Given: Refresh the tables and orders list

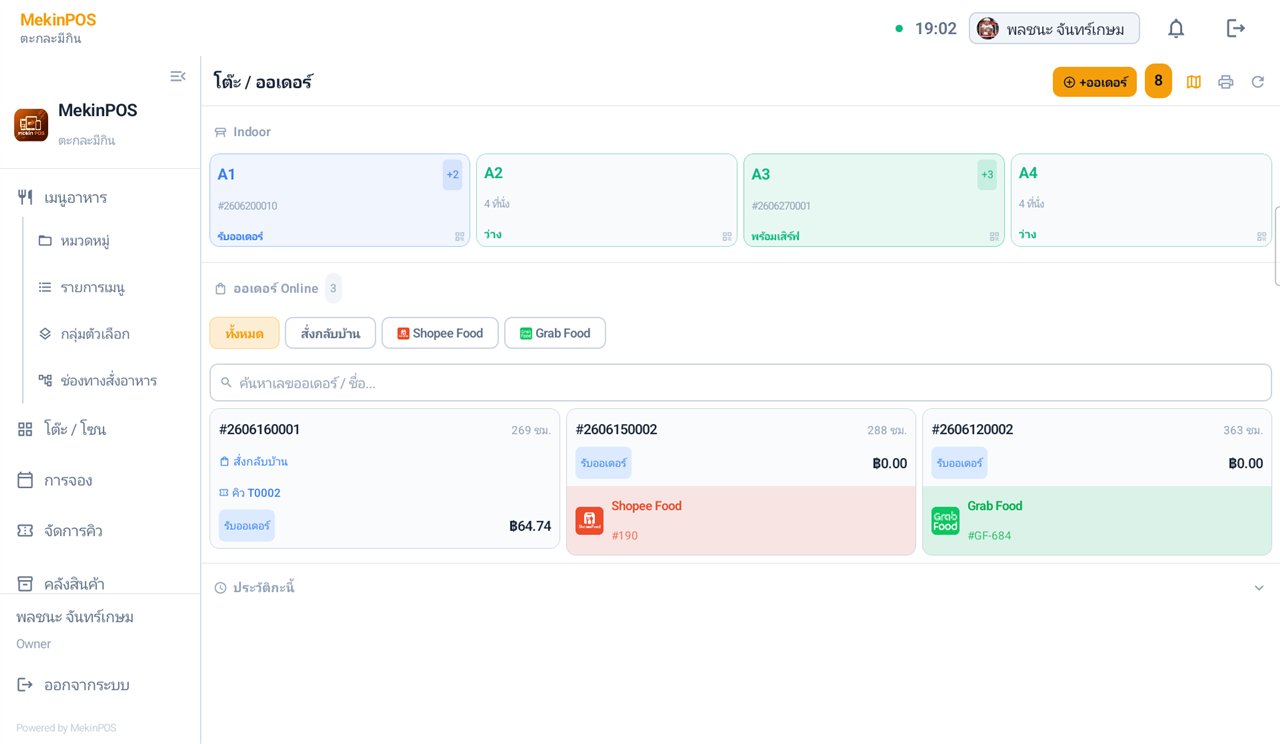Looking at the screenshot, I should 1258,82.
